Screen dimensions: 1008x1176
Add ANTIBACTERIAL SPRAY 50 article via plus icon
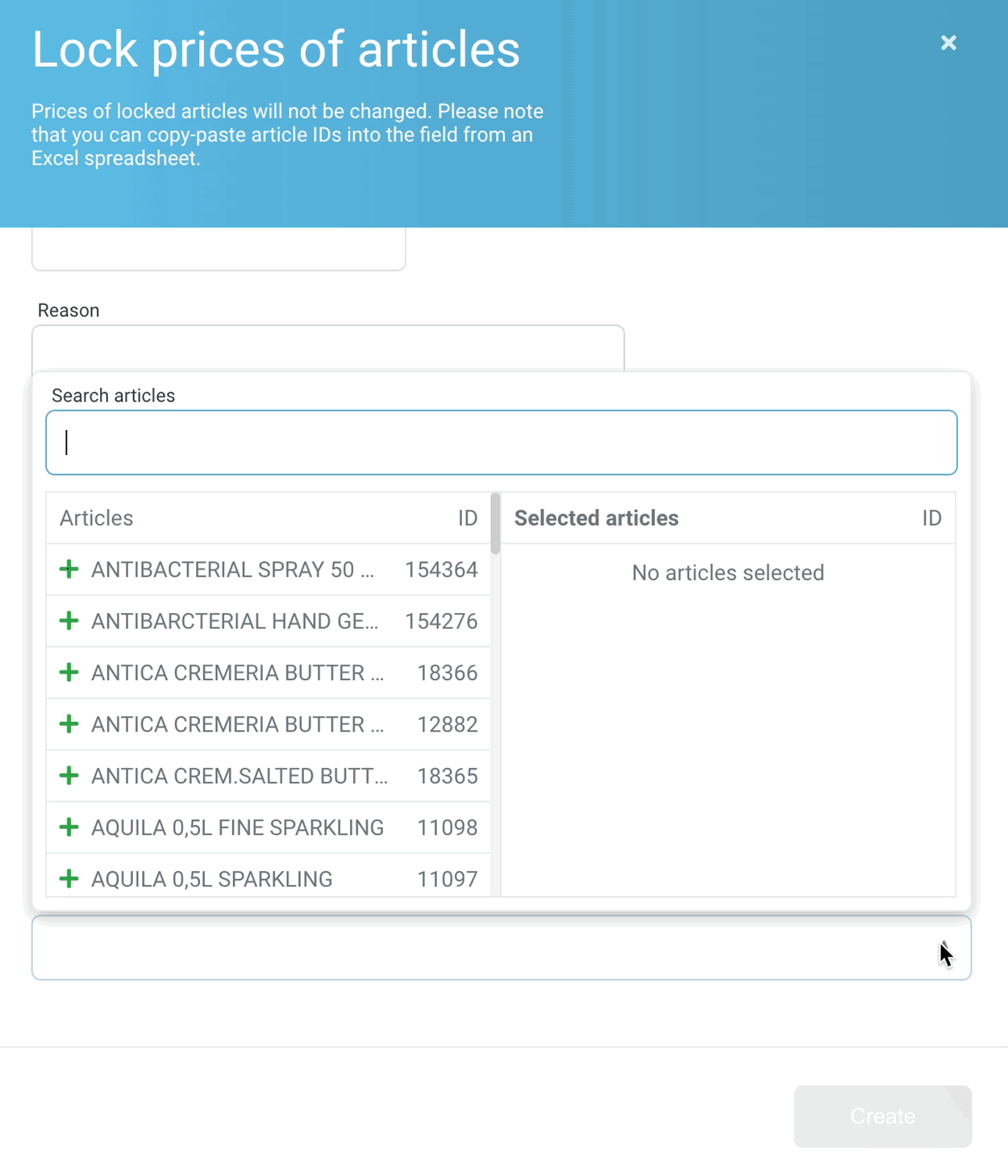[69, 569]
